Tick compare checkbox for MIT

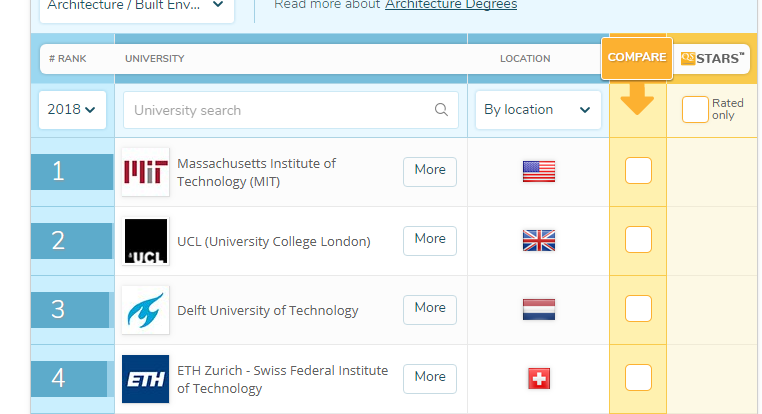(638, 171)
